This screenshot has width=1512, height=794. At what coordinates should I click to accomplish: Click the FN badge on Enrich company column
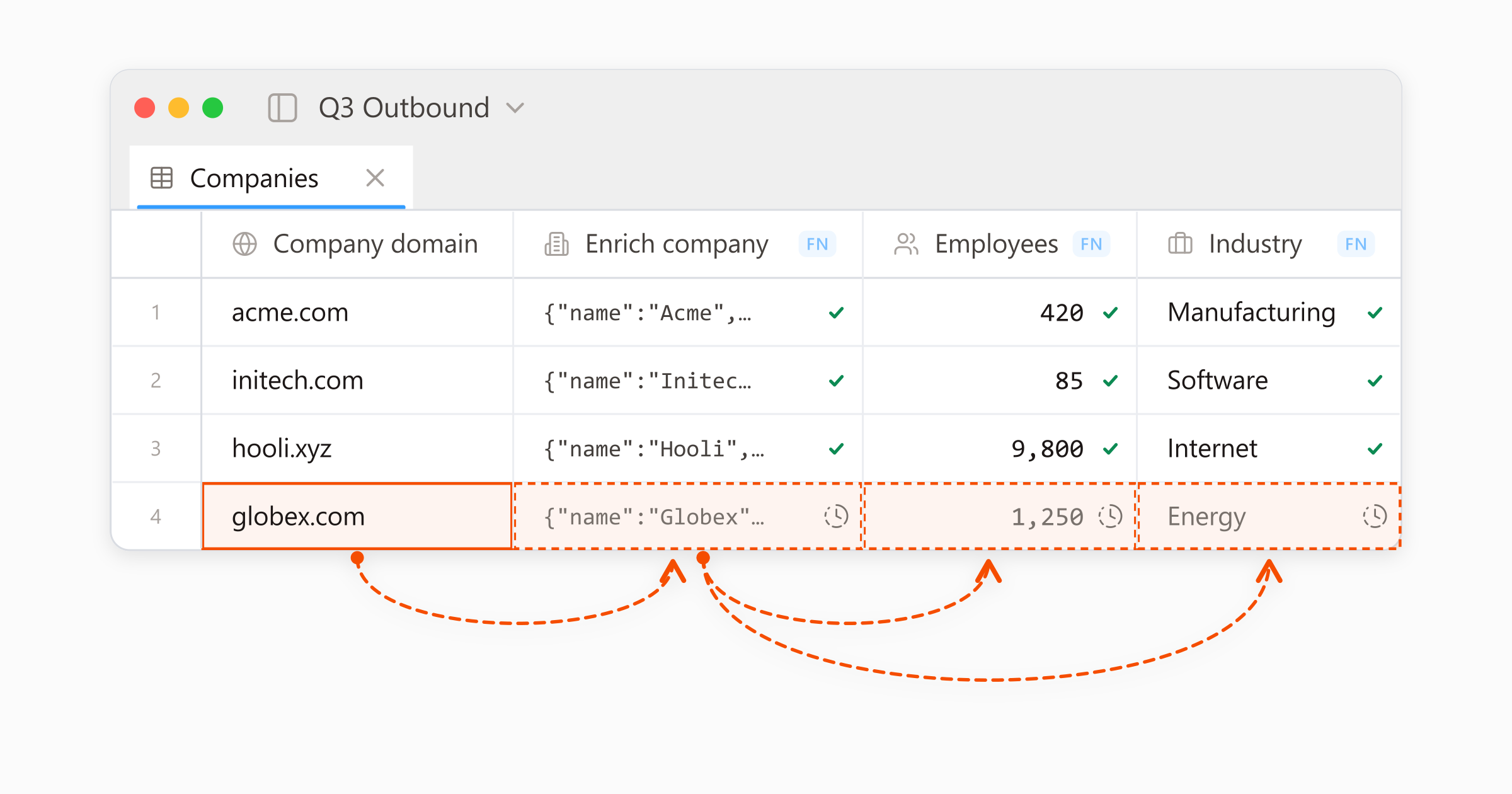[817, 244]
